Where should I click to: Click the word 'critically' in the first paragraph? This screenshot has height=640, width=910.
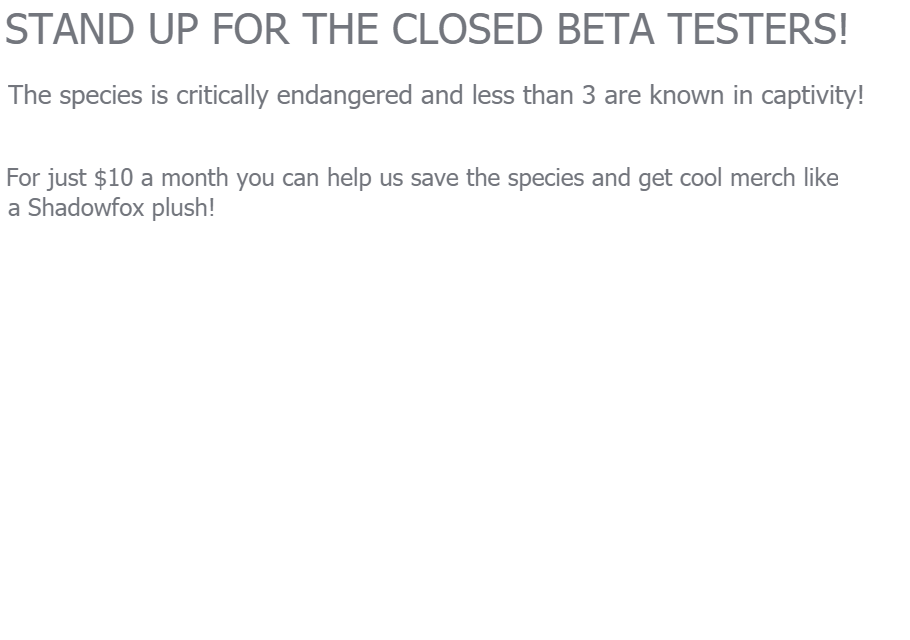pos(222,96)
